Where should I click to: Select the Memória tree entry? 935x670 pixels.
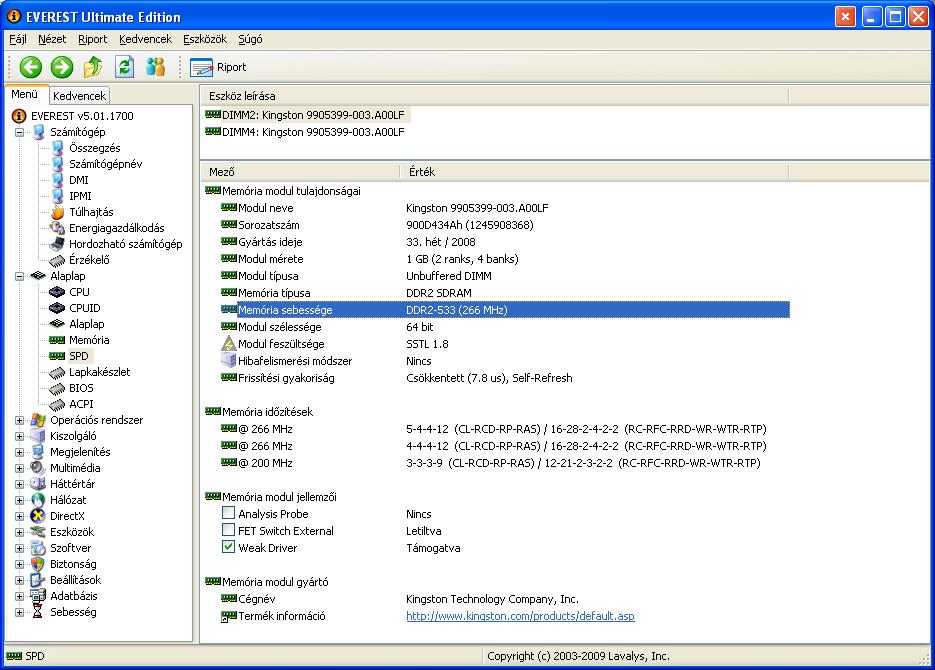pyautogui.click(x=89, y=340)
